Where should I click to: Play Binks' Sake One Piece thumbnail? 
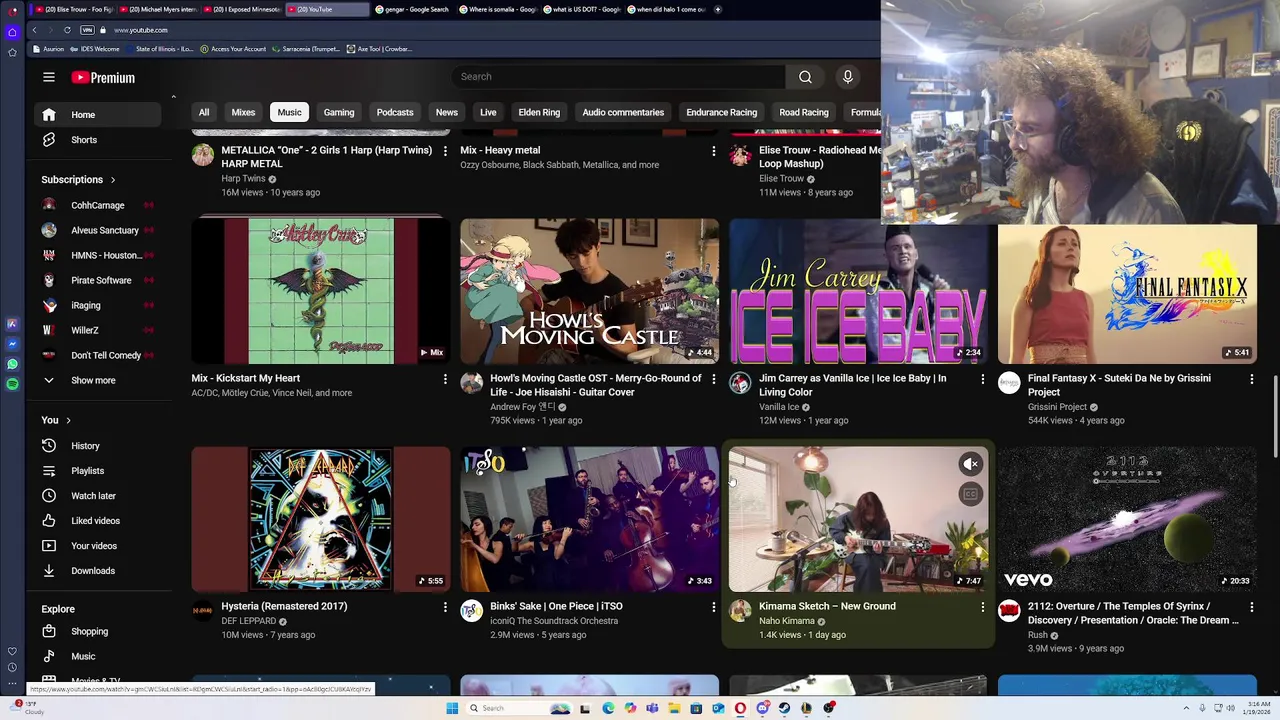coord(589,519)
